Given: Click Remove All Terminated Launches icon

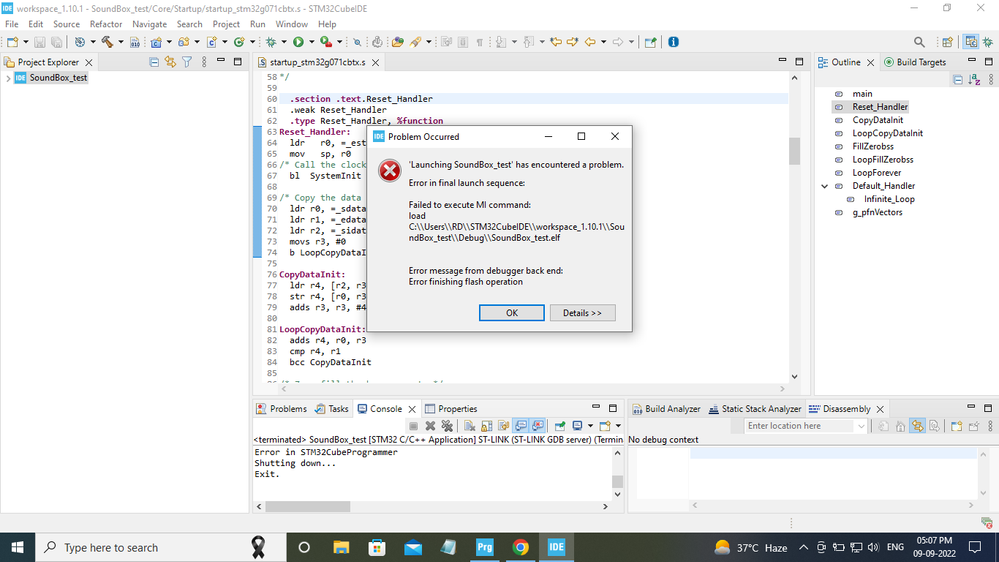Looking at the screenshot, I should (x=447, y=426).
